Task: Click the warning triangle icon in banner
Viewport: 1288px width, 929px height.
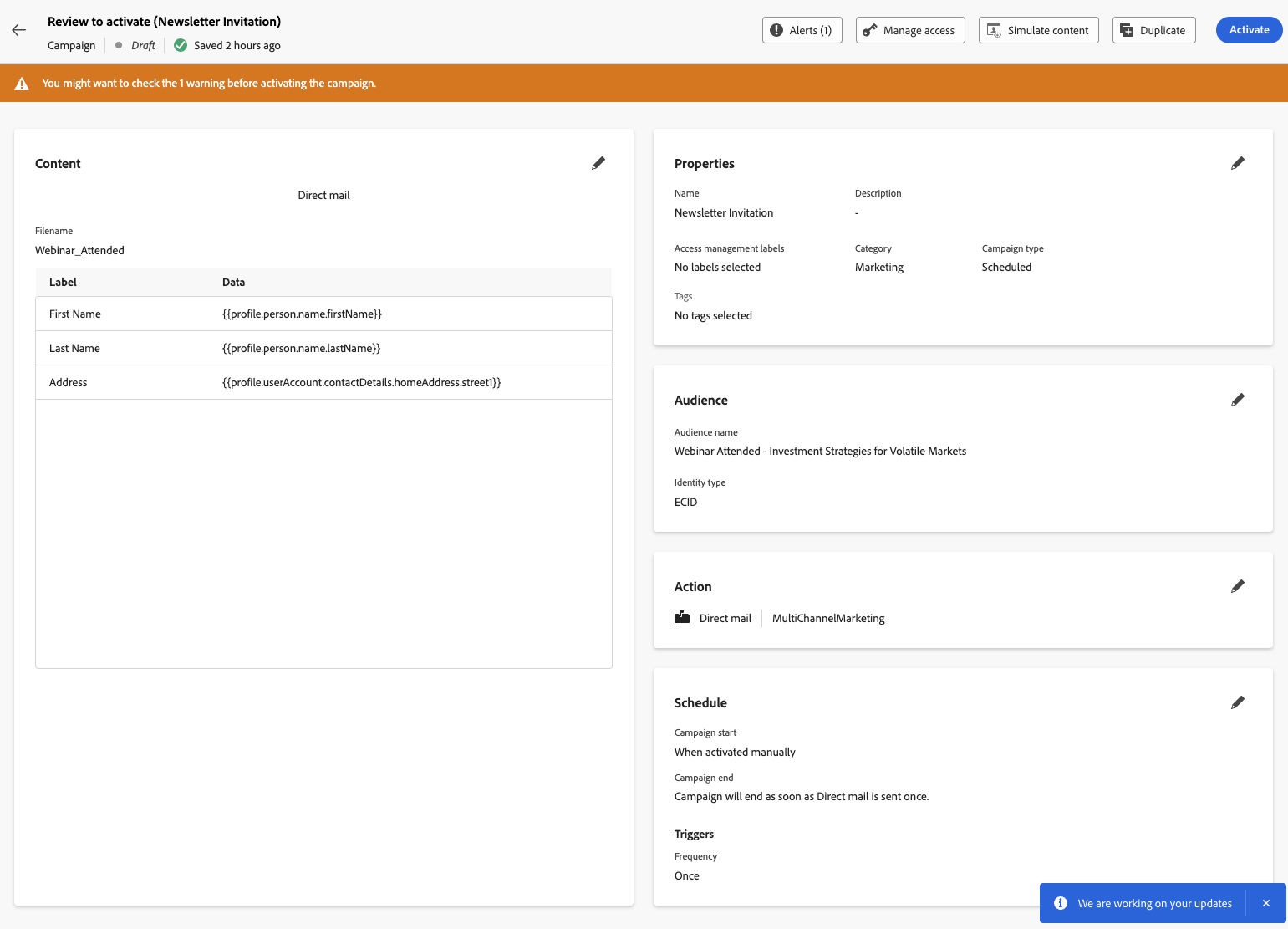Action: point(23,84)
